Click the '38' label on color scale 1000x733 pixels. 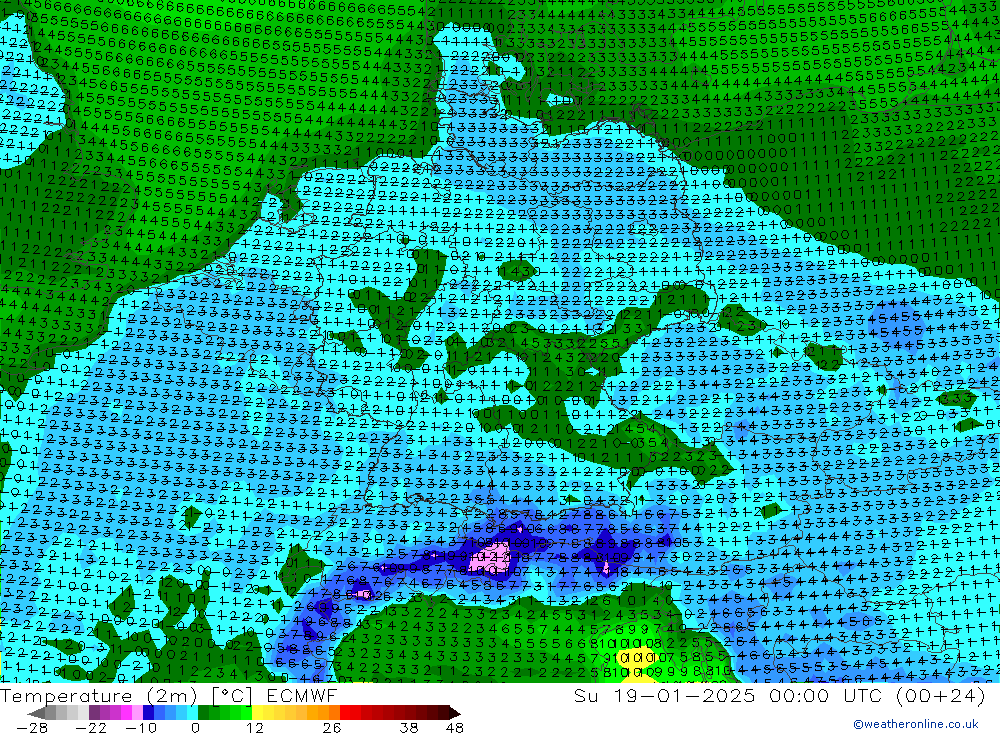[409, 728]
